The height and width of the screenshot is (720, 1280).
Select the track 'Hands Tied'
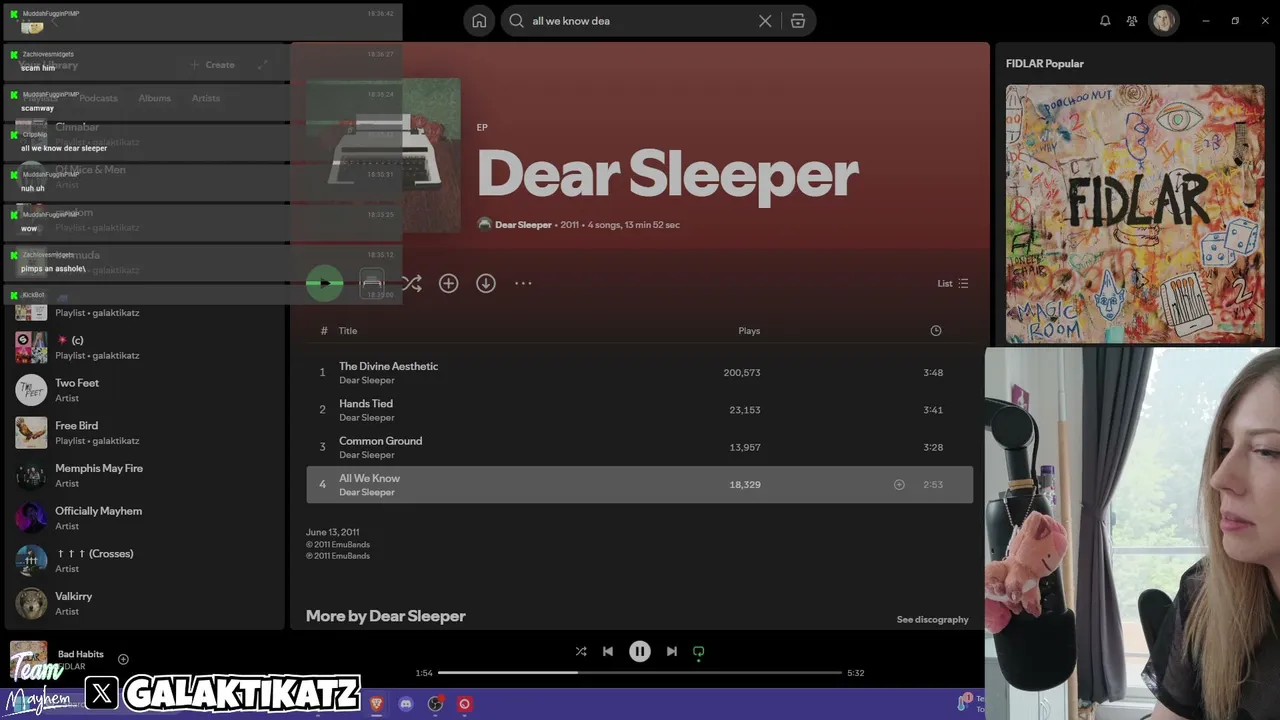pyautogui.click(x=640, y=410)
